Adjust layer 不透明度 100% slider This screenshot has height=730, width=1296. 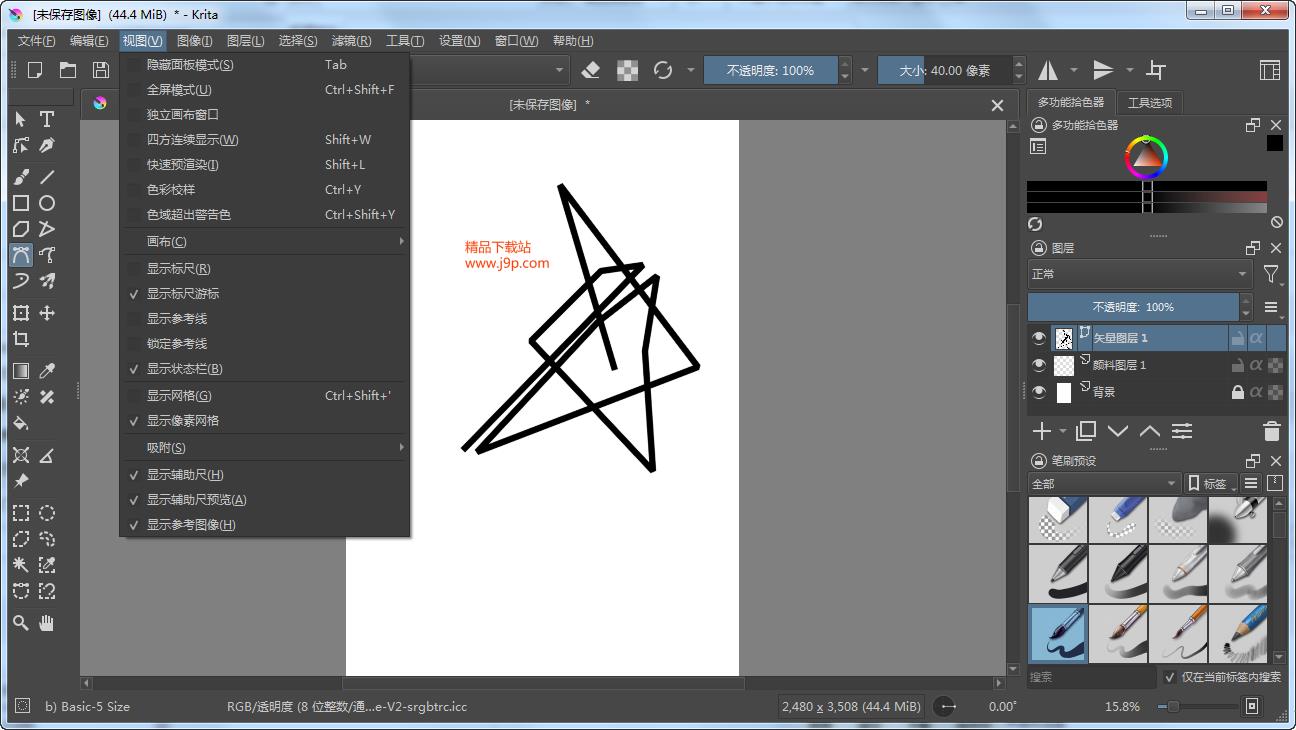1132,307
